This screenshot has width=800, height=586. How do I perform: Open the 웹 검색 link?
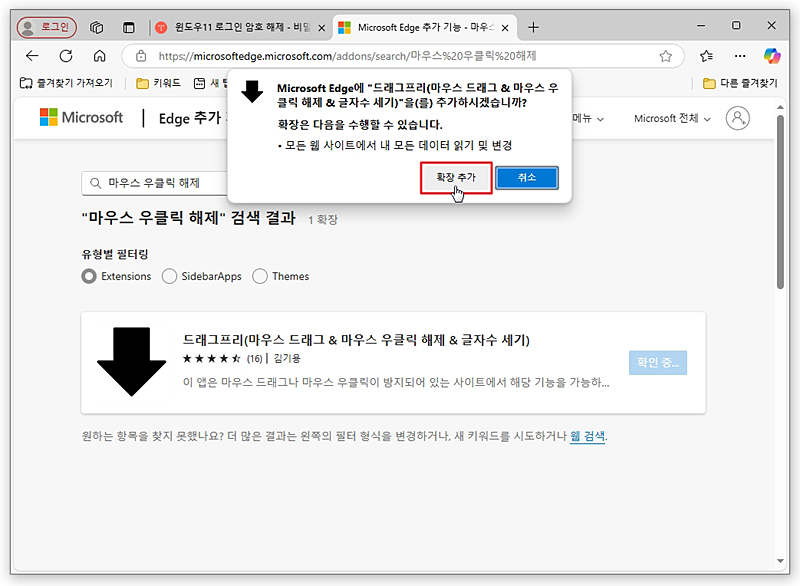tap(587, 436)
